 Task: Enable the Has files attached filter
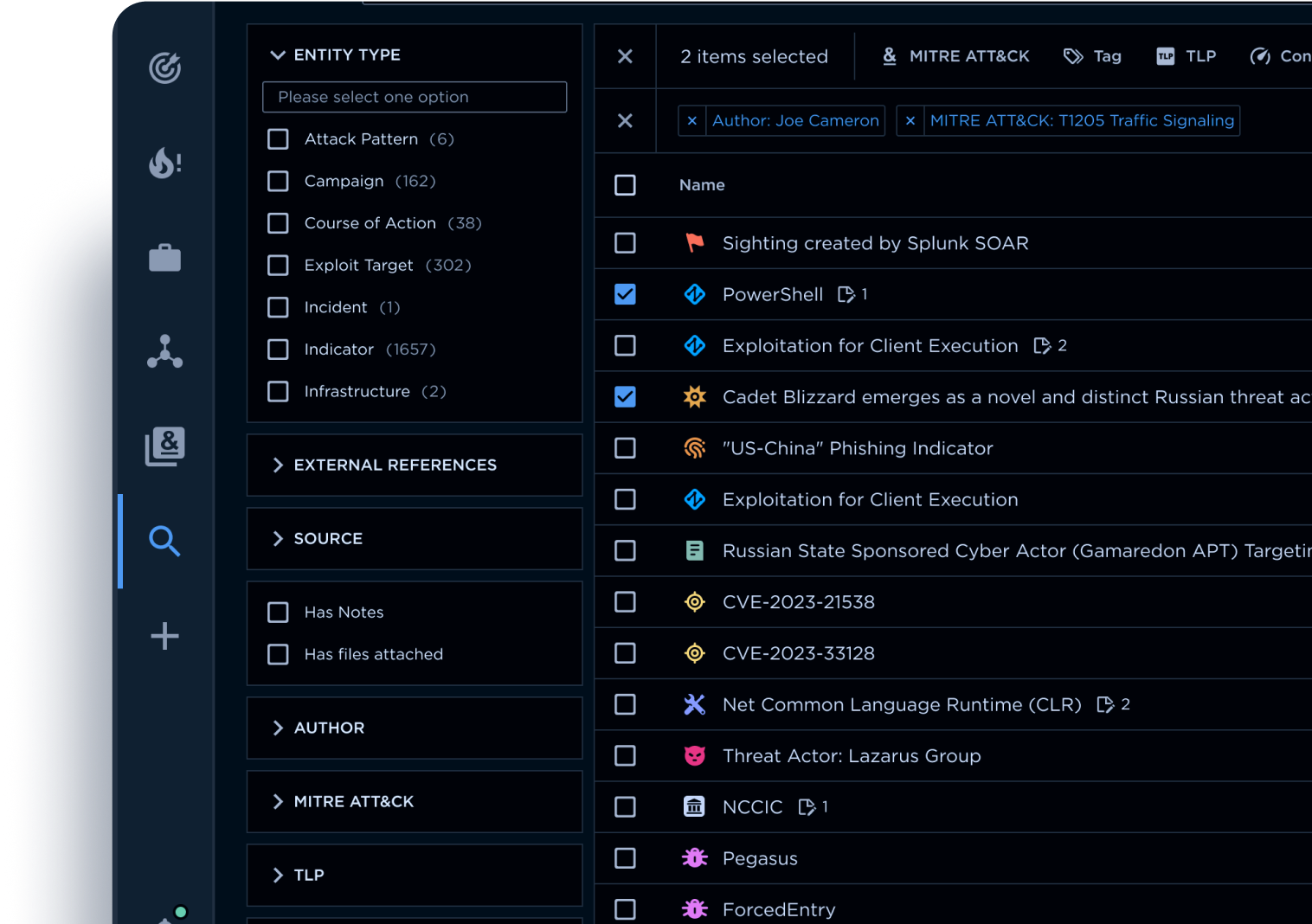[278, 654]
